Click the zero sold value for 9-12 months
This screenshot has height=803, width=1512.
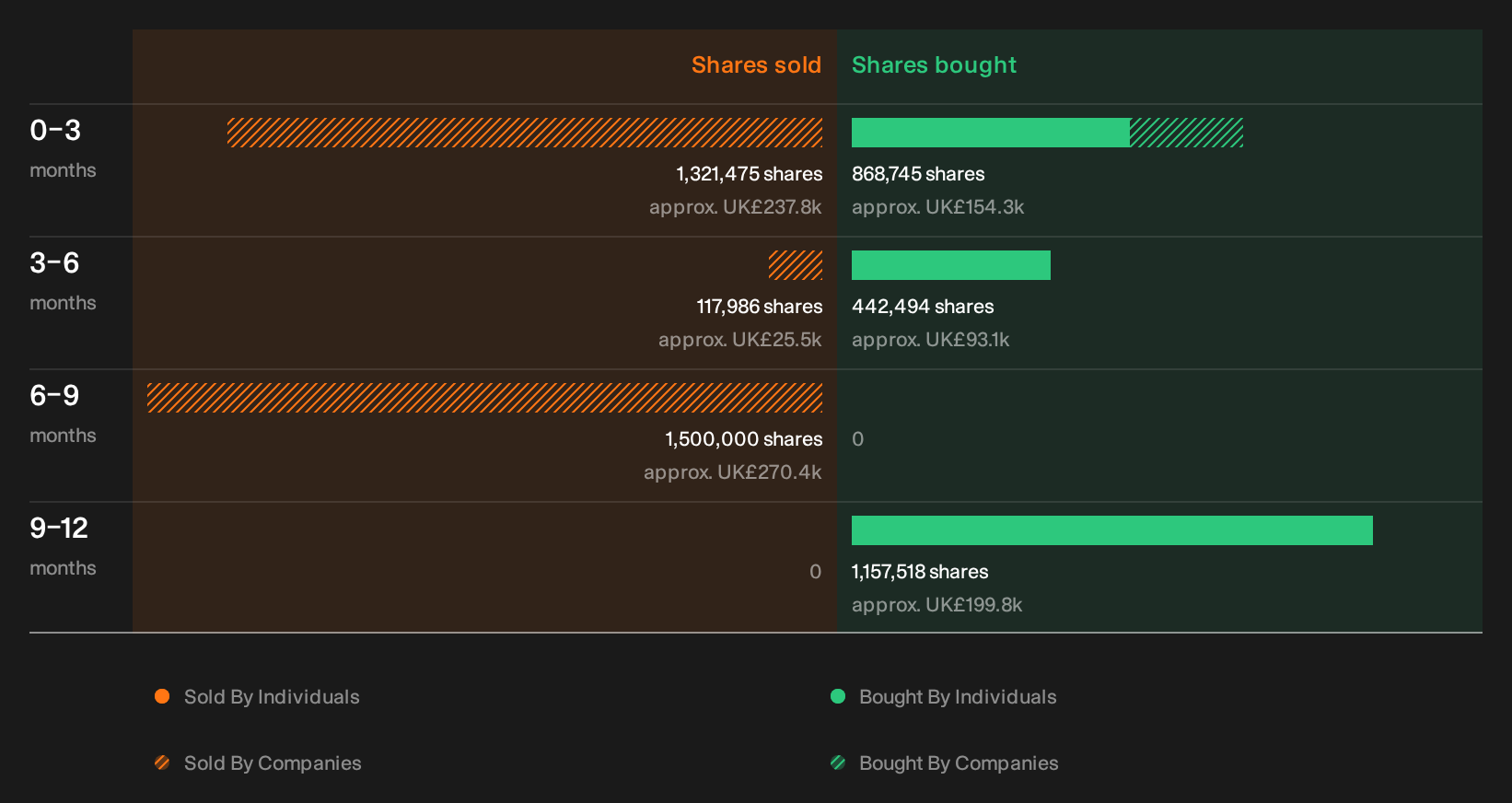click(x=815, y=572)
